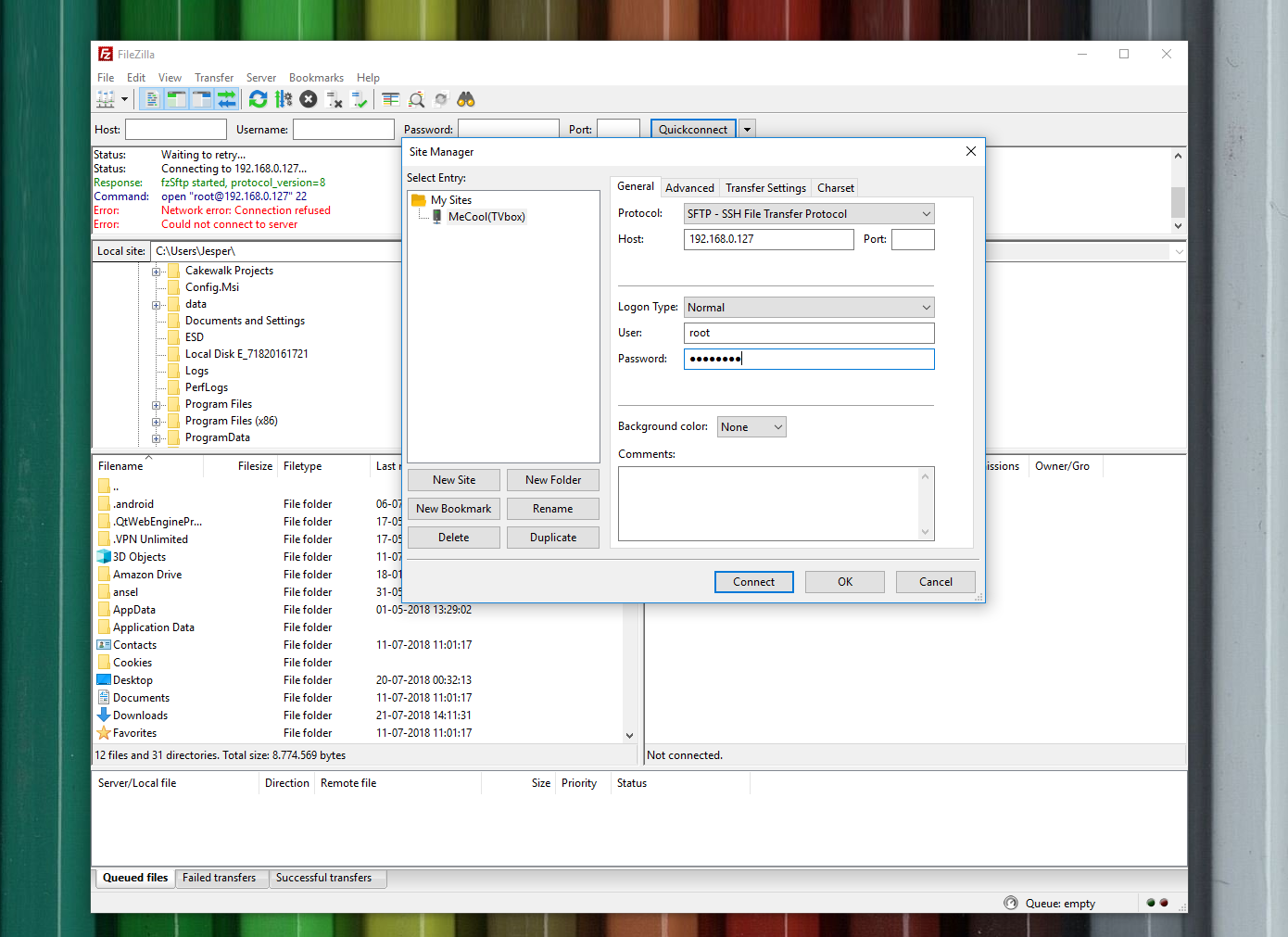The image size is (1288, 937).
Task: Toggle the remote directory tree display
Action: point(202,99)
